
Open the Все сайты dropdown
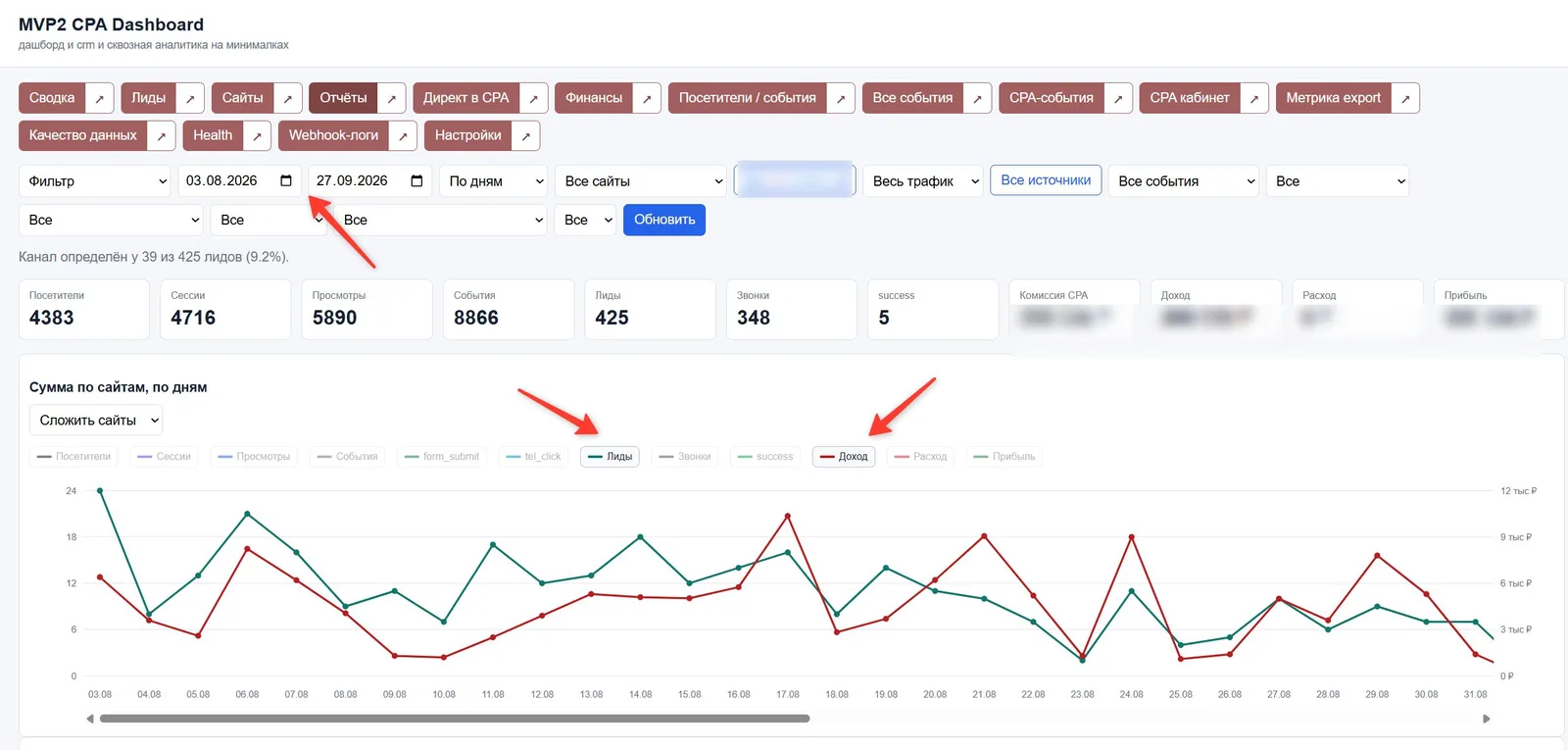point(642,180)
